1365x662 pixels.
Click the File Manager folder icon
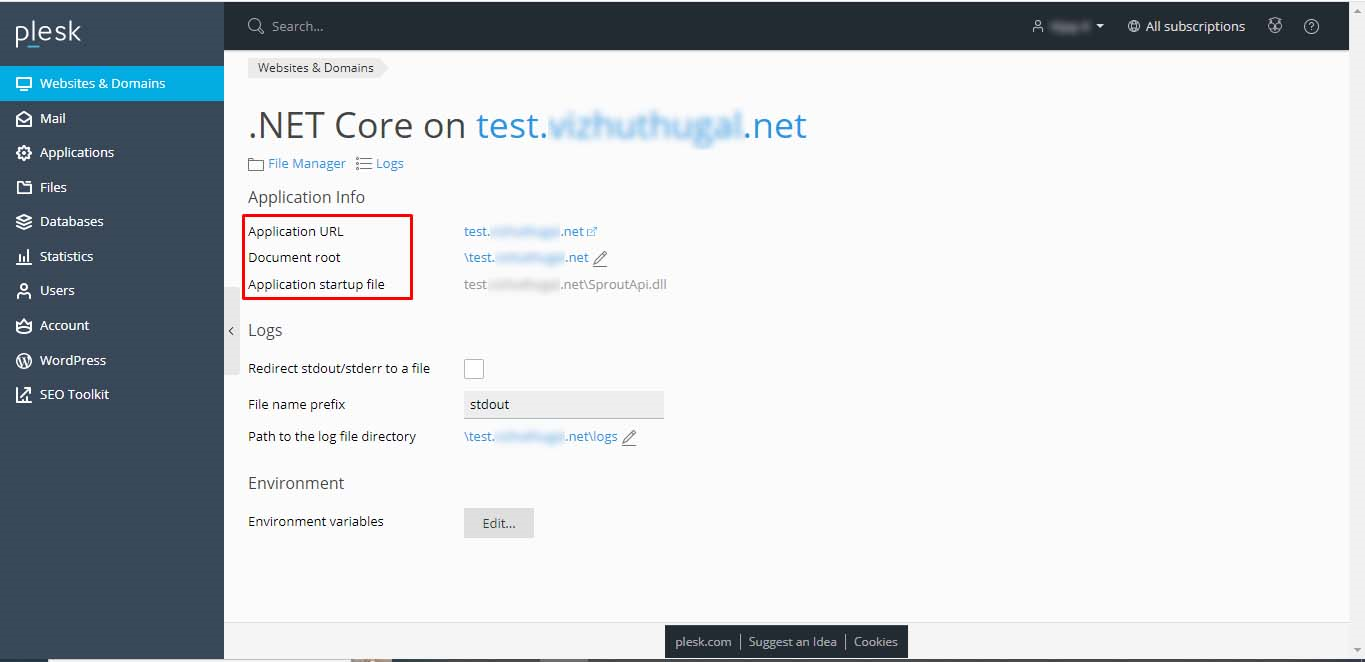tap(256, 164)
